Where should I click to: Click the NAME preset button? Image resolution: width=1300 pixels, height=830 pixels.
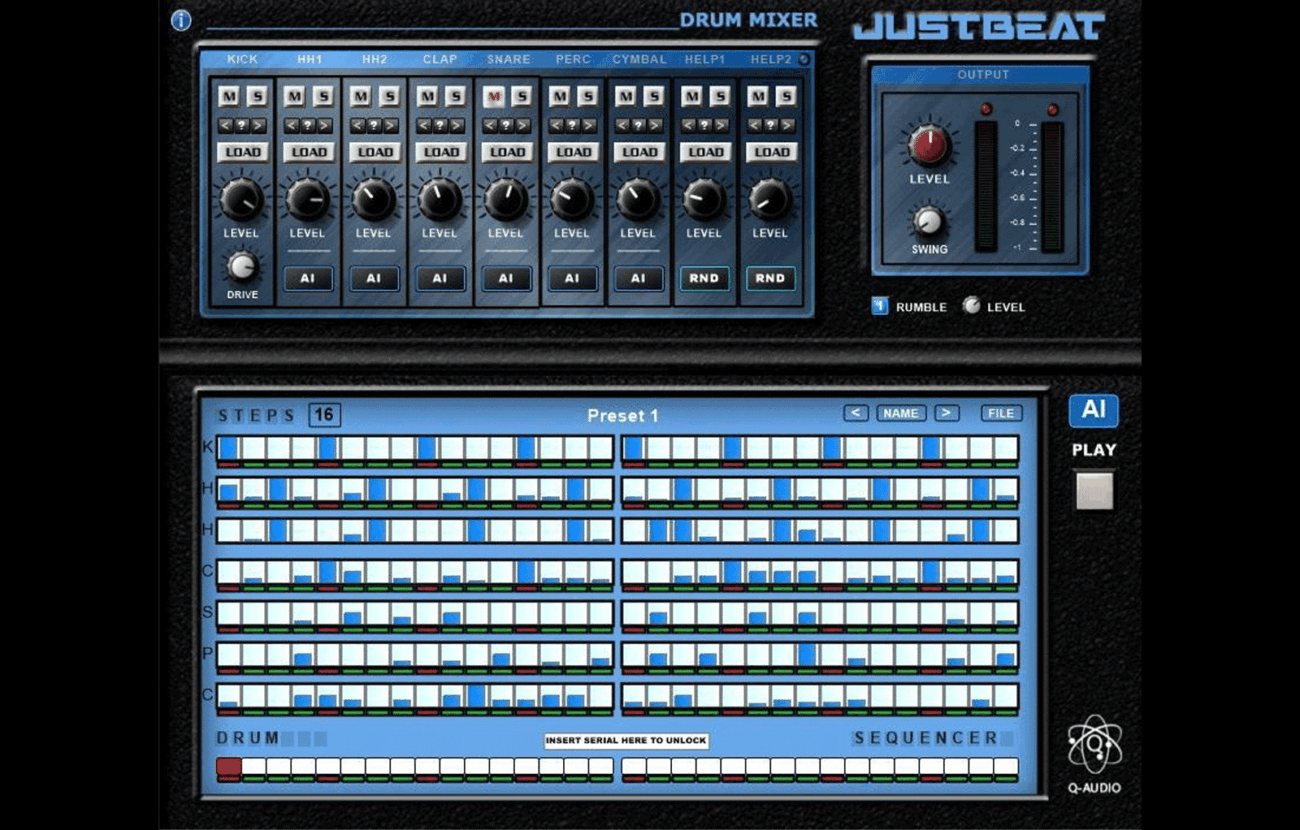pyautogui.click(x=901, y=413)
